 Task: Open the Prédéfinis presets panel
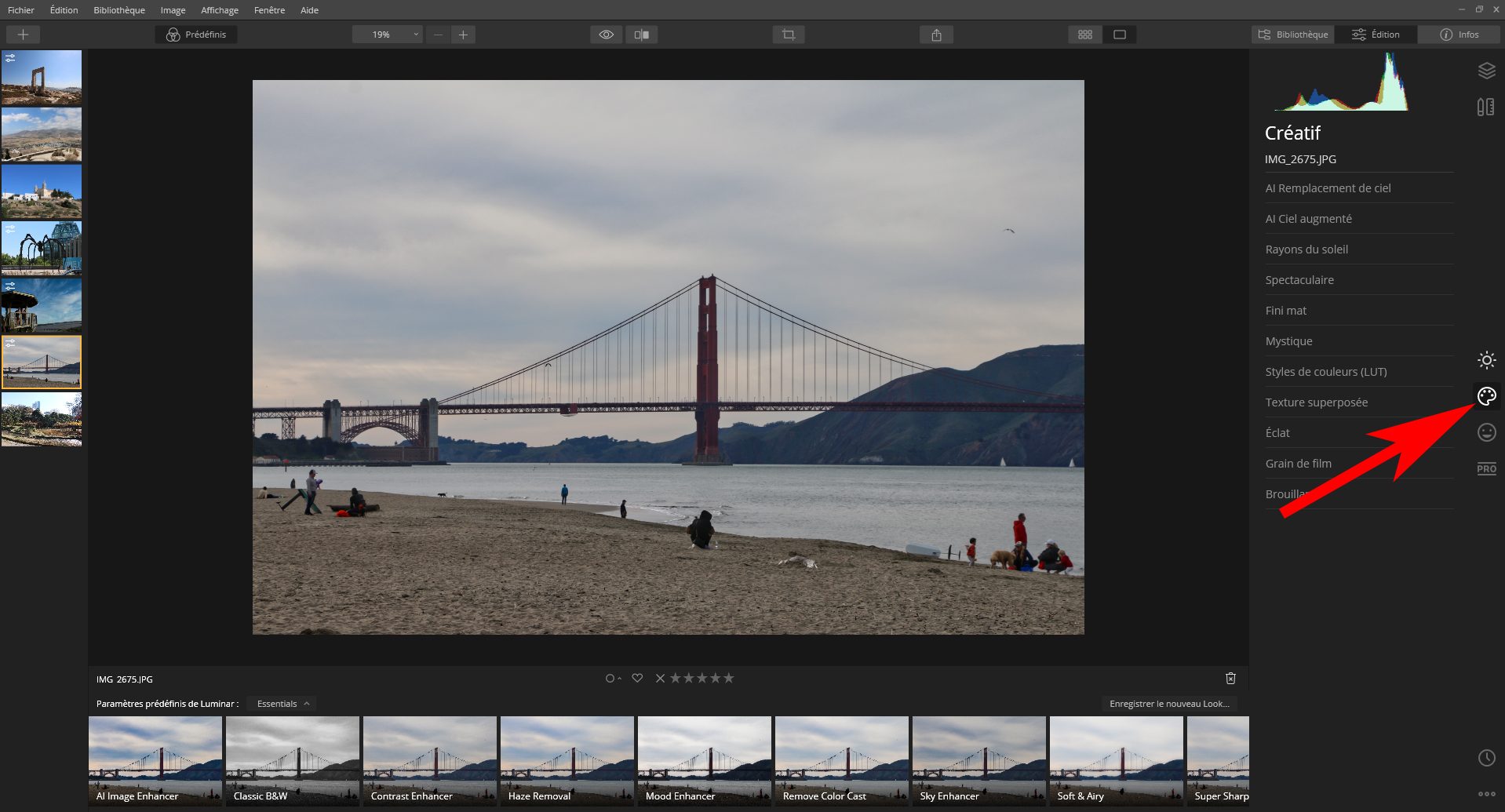coord(195,34)
